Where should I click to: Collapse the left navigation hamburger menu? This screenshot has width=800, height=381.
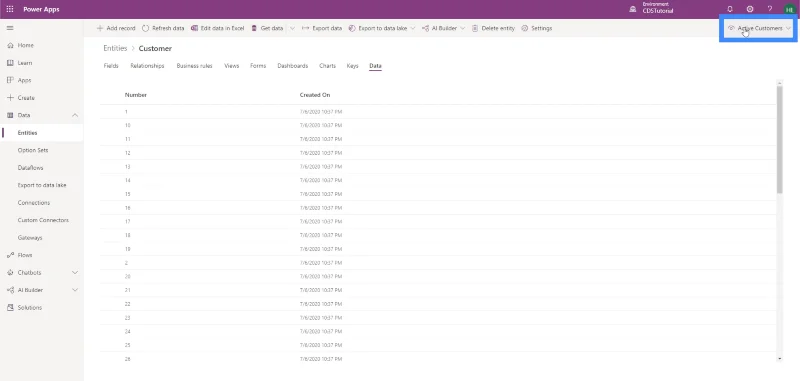pyautogui.click(x=10, y=28)
